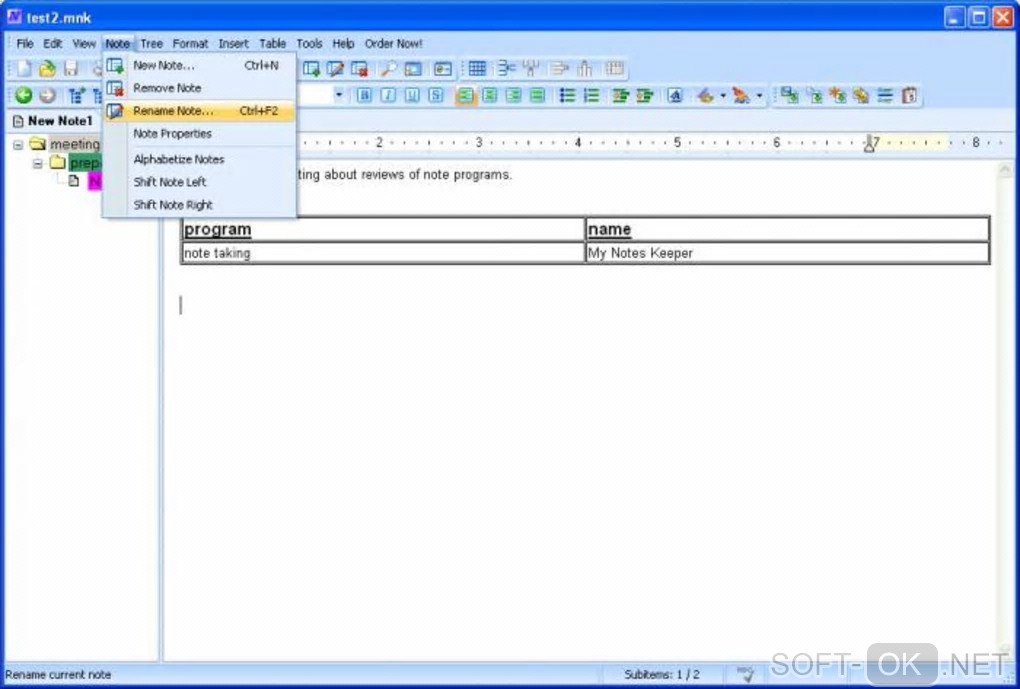This screenshot has height=689, width=1020.
Task: Click the note page icon under prep folder
Action: click(x=74, y=181)
